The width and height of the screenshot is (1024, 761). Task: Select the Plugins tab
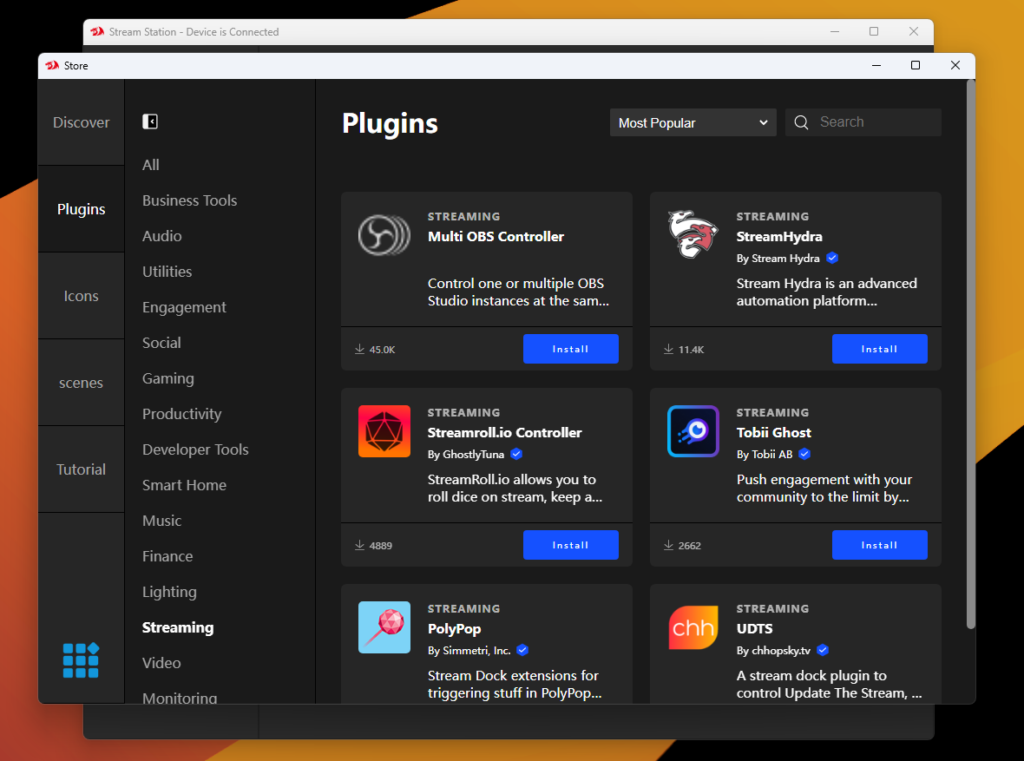(81, 209)
